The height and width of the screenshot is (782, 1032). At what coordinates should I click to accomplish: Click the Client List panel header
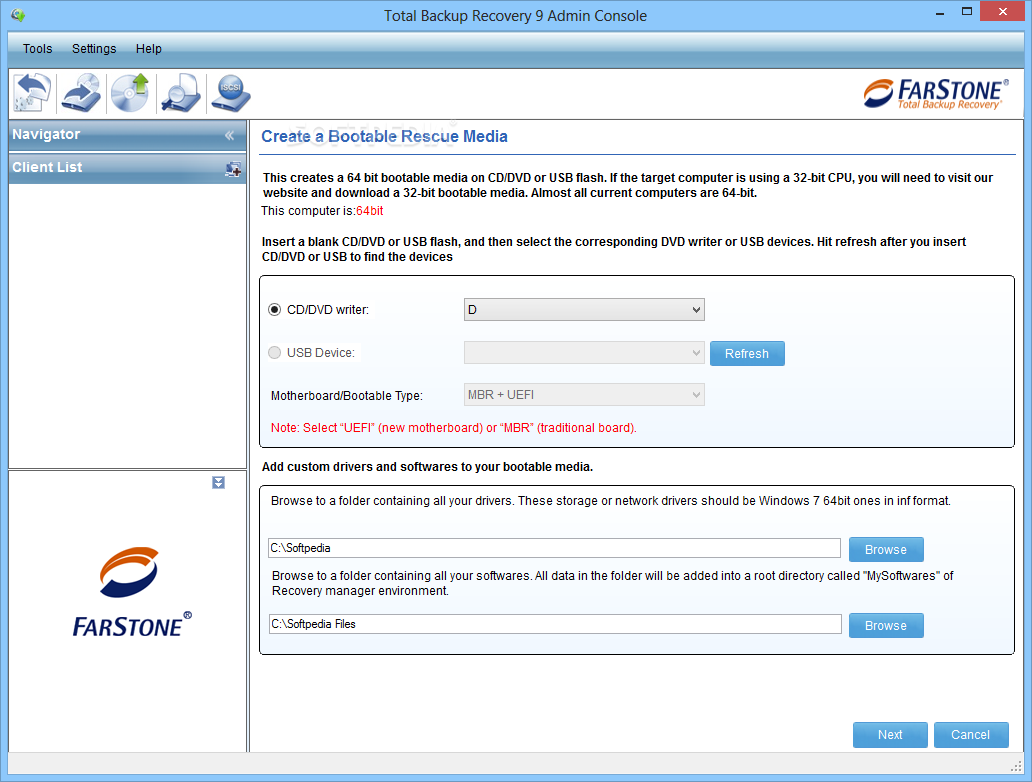click(x=127, y=168)
